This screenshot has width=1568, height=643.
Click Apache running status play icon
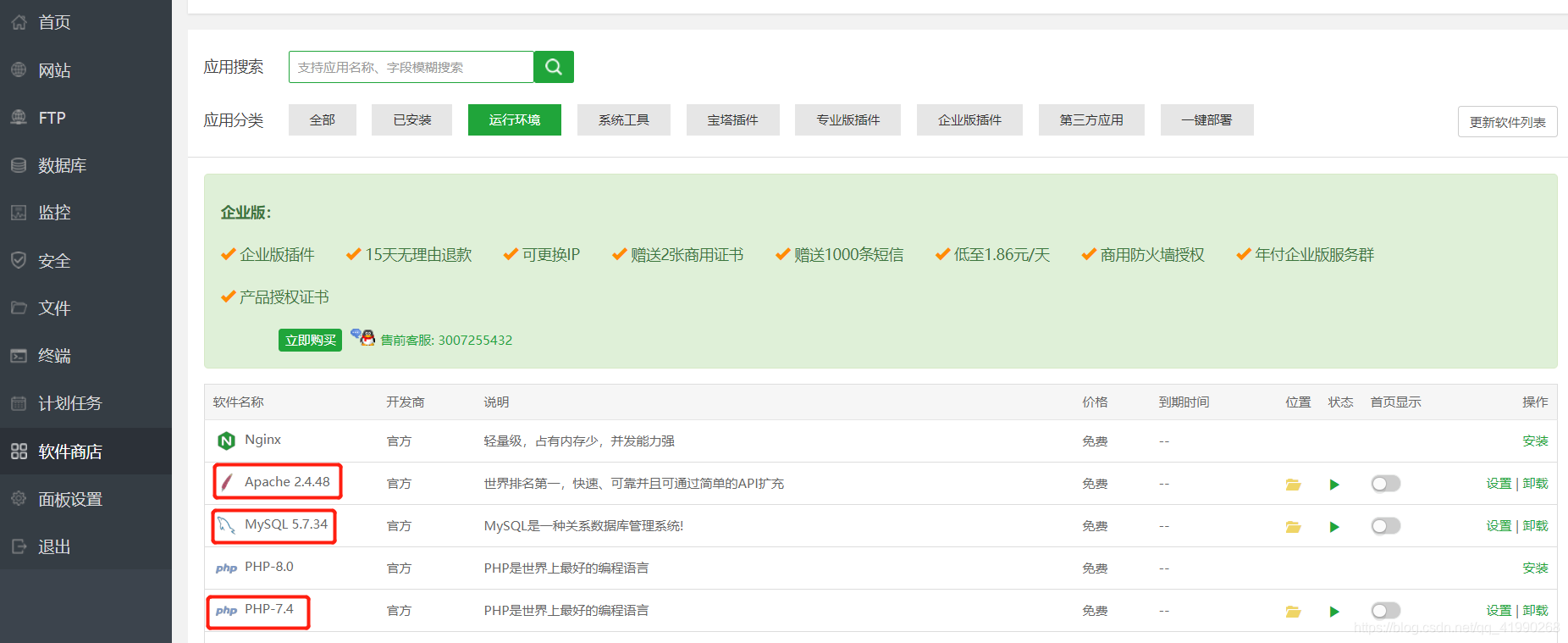[1334, 485]
